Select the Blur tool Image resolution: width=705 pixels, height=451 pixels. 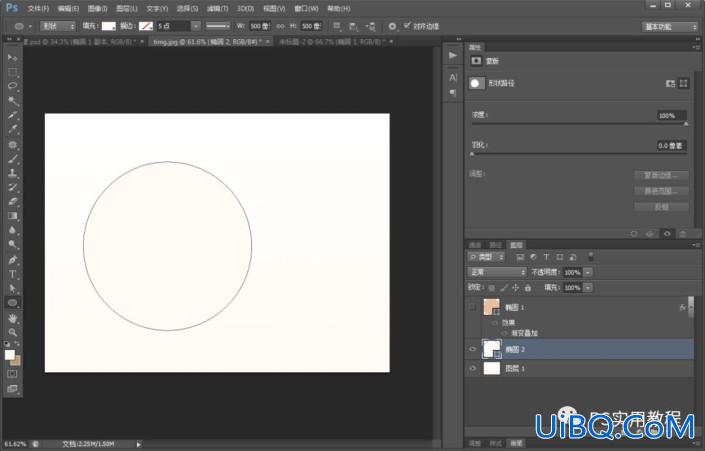point(13,231)
